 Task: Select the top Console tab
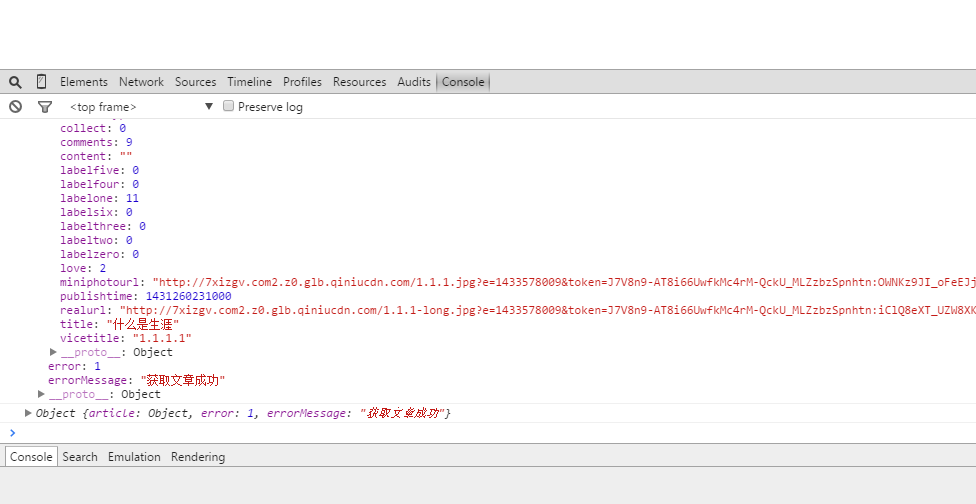point(463,82)
